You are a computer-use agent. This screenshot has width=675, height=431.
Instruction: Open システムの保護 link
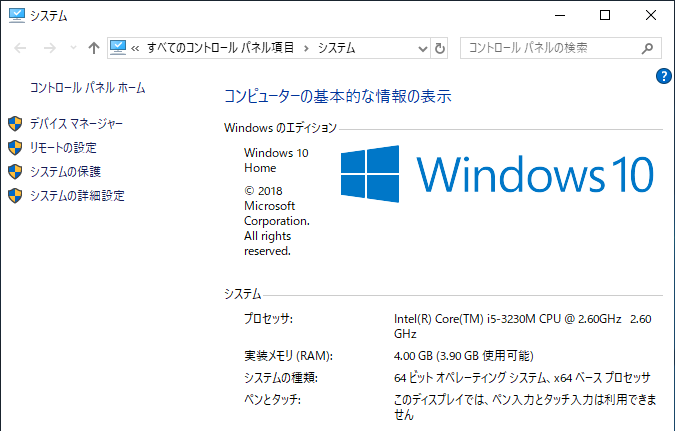(65, 172)
